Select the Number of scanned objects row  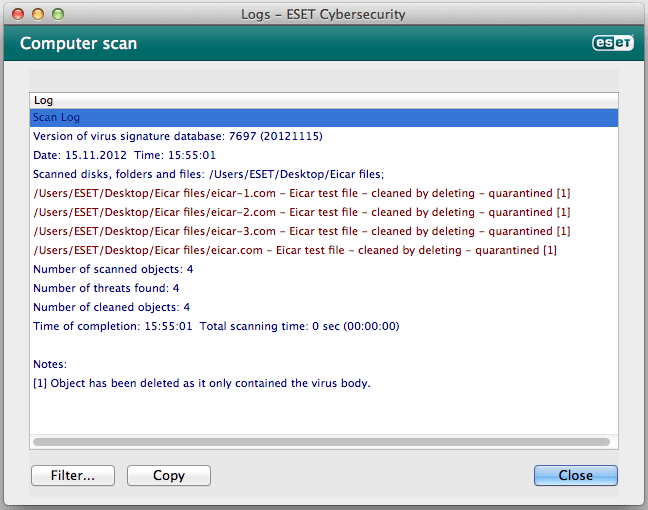tap(113, 269)
